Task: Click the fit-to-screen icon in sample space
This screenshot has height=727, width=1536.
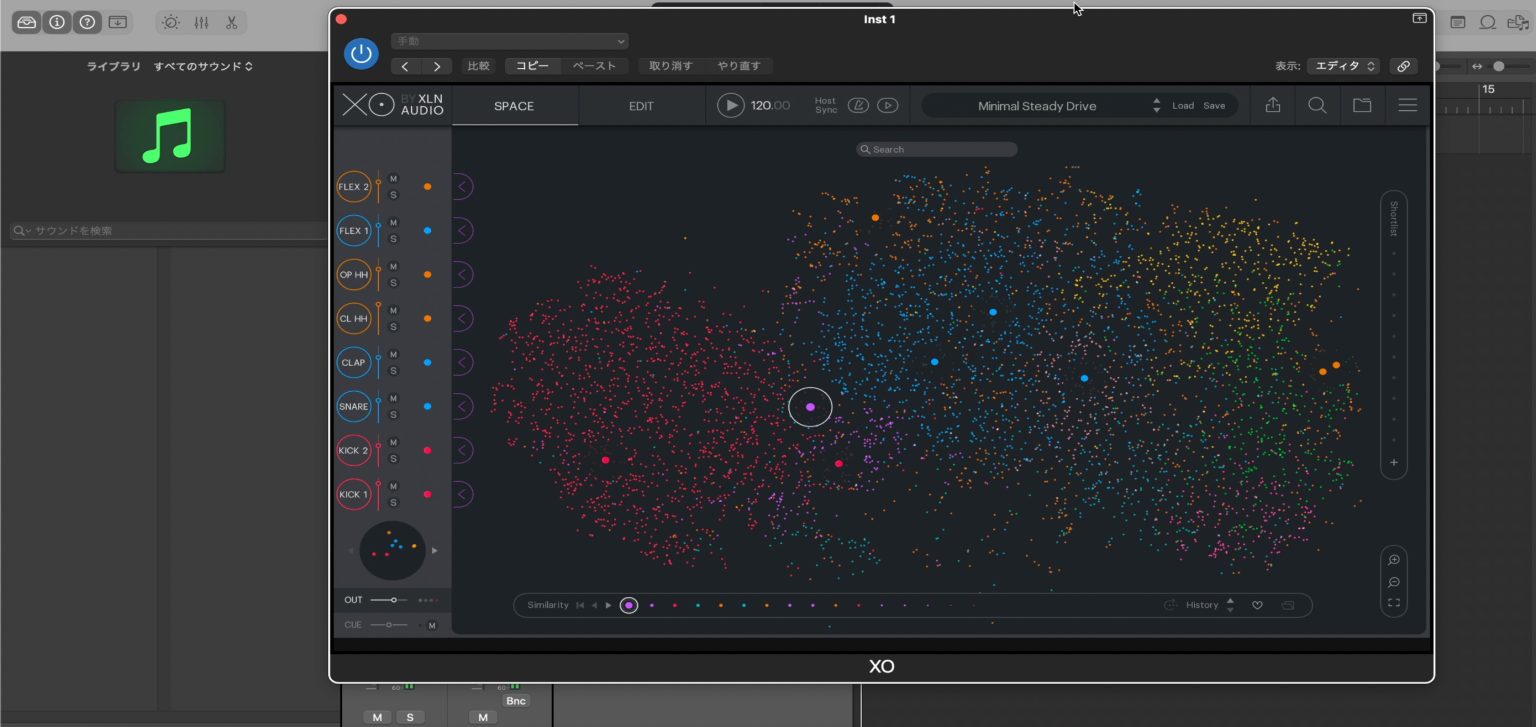Action: (x=1393, y=603)
